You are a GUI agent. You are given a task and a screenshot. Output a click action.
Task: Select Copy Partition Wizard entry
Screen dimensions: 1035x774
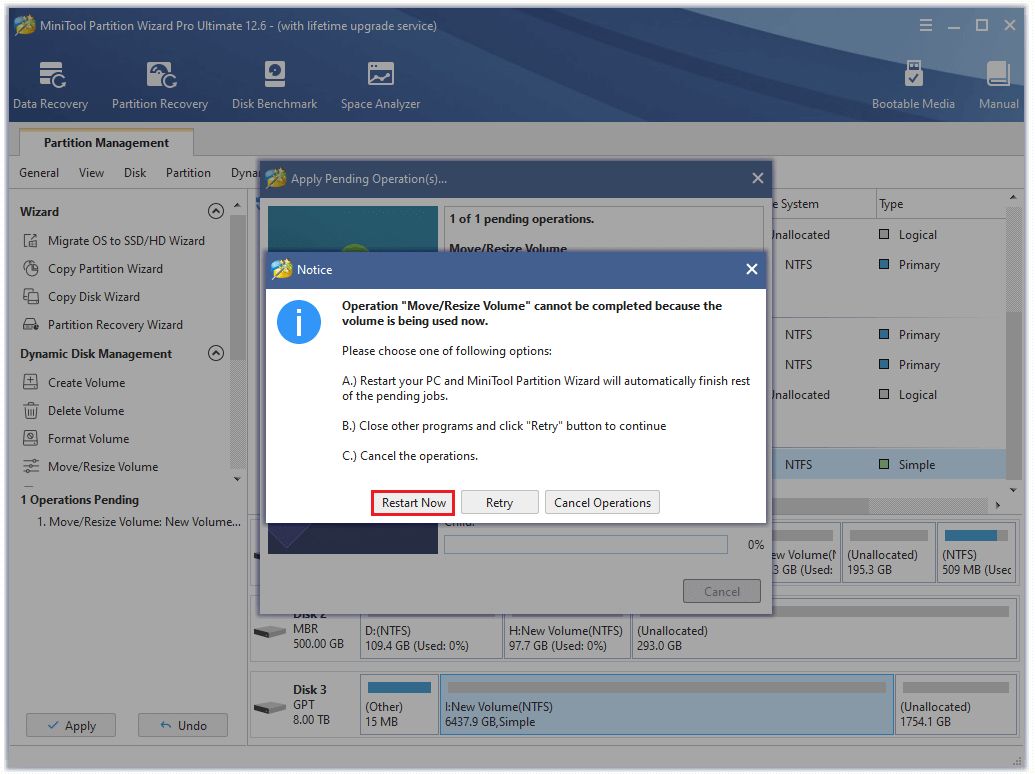pyautogui.click(x=105, y=269)
